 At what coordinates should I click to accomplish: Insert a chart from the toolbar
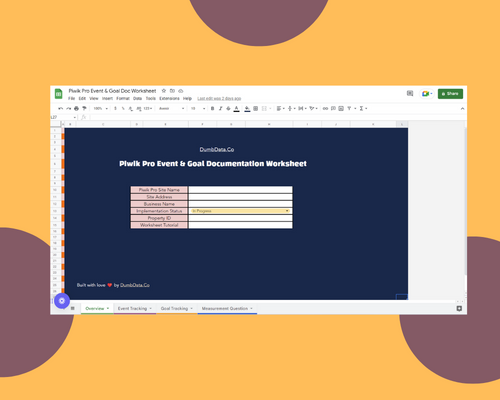(x=341, y=108)
